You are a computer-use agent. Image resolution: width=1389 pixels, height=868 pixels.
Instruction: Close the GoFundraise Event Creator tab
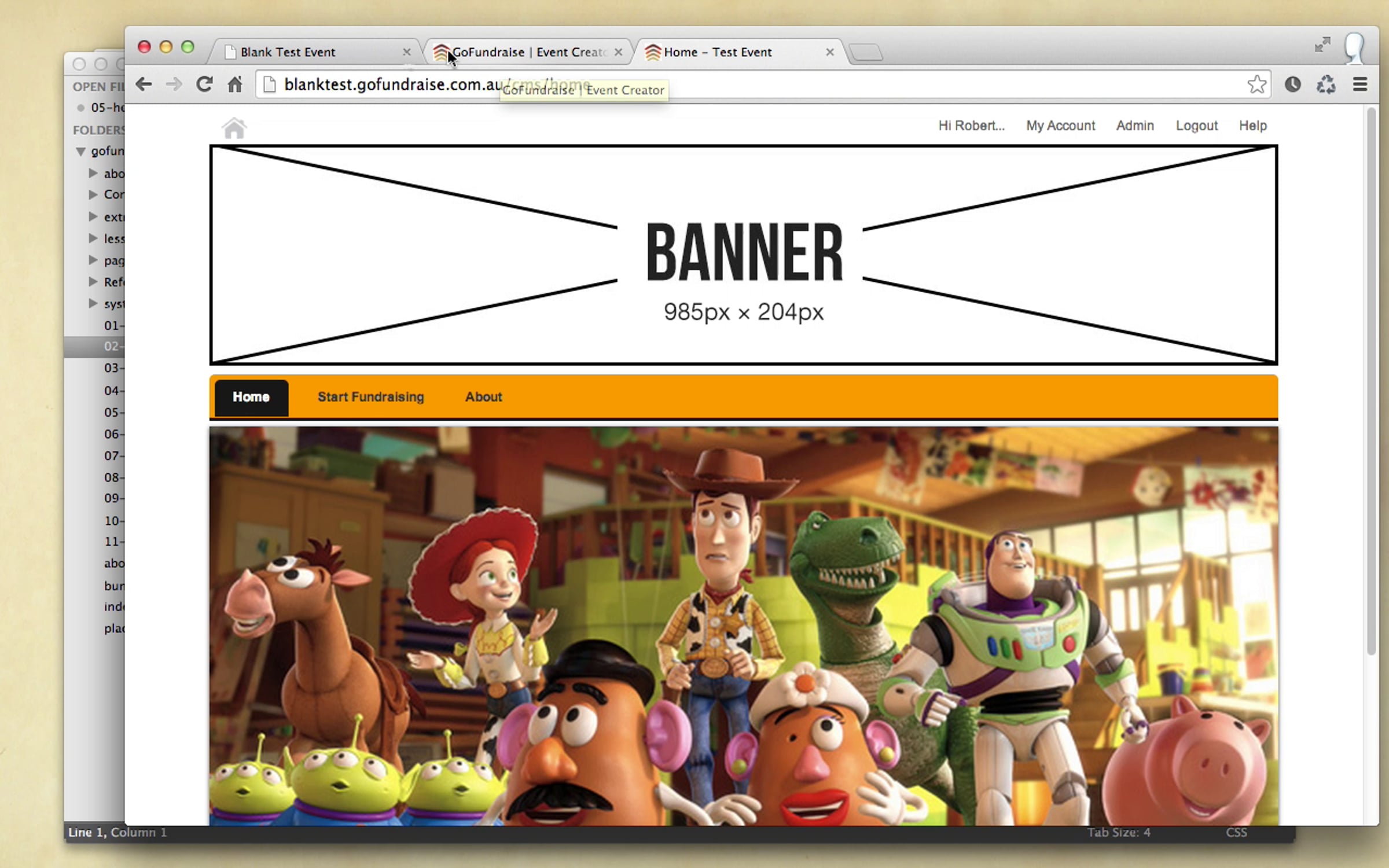619,52
